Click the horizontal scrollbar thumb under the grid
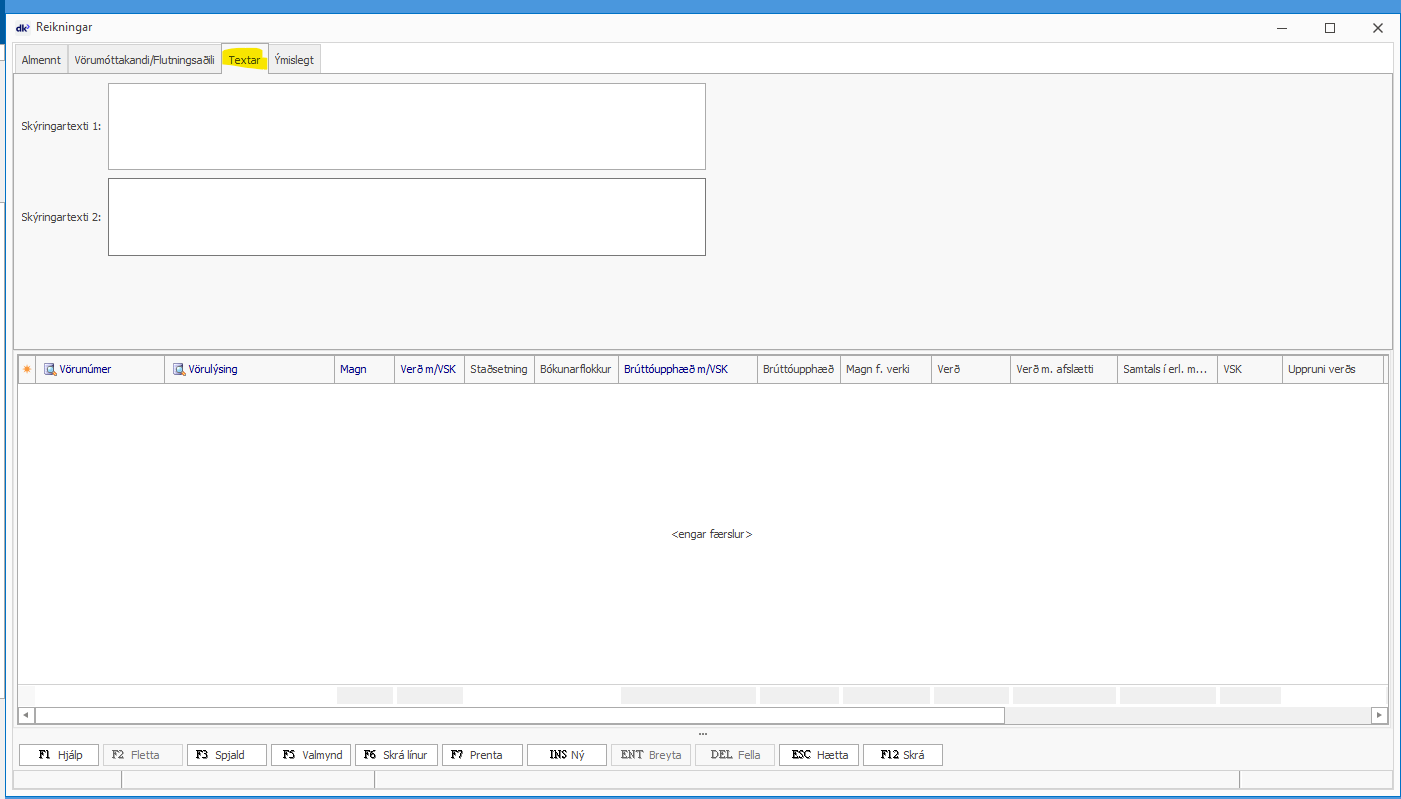1401x799 pixels. (519, 715)
